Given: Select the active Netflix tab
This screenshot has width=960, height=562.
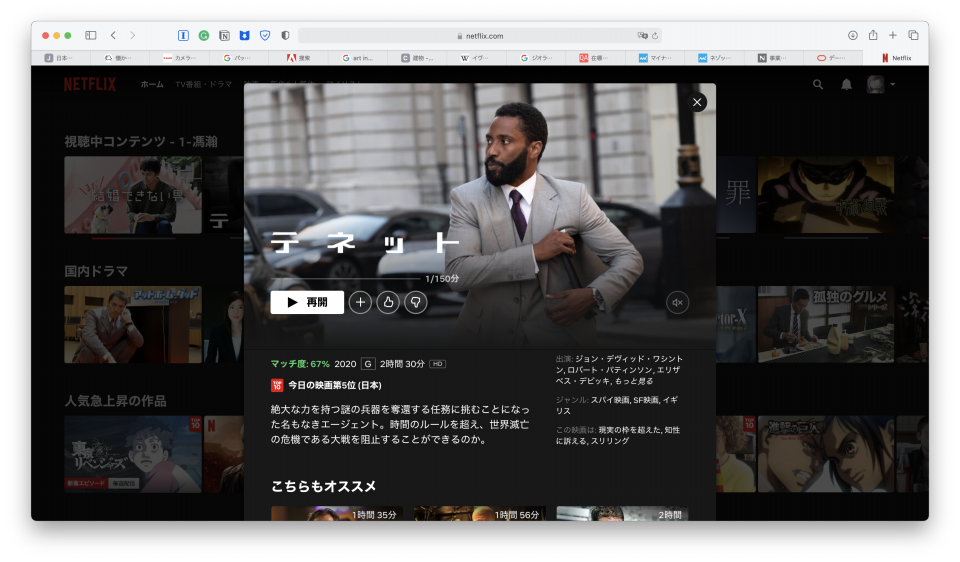Looking at the screenshot, I should (x=896, y=58).
